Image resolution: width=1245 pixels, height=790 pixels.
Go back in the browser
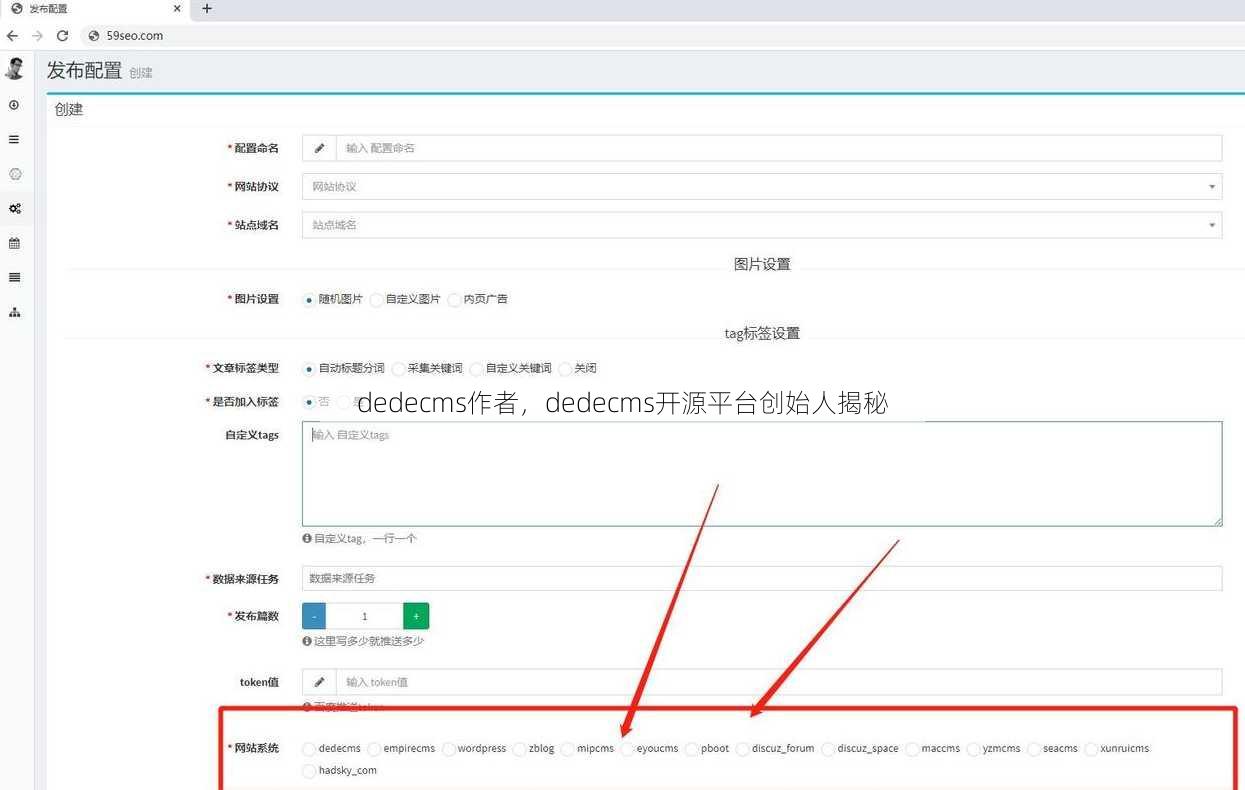pyautogui.click(x=12, y=35)
